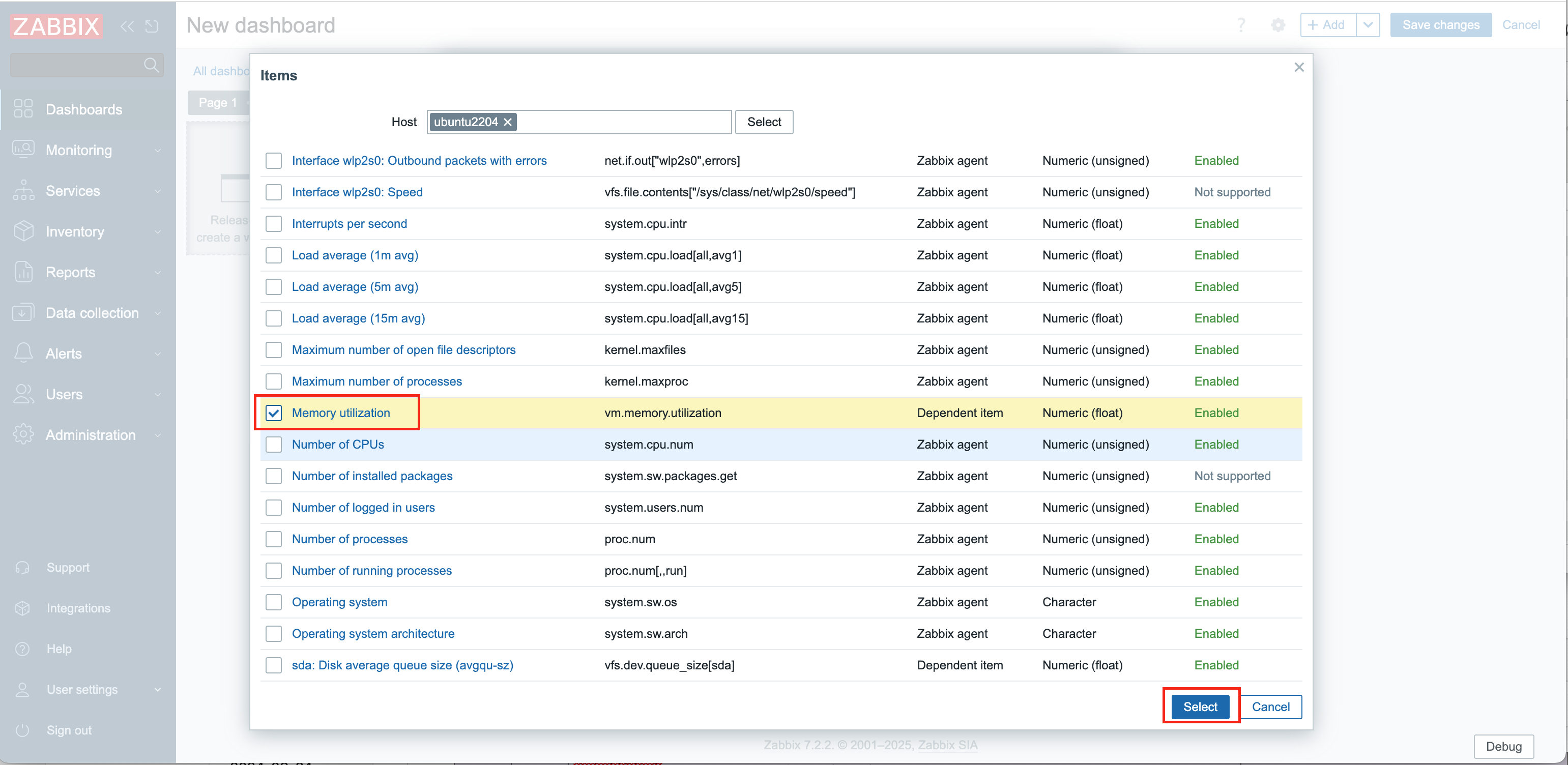The width and height of the screenshot is (1568, 765).
Task: Open the User settings menu item
Action: (88, 690)
